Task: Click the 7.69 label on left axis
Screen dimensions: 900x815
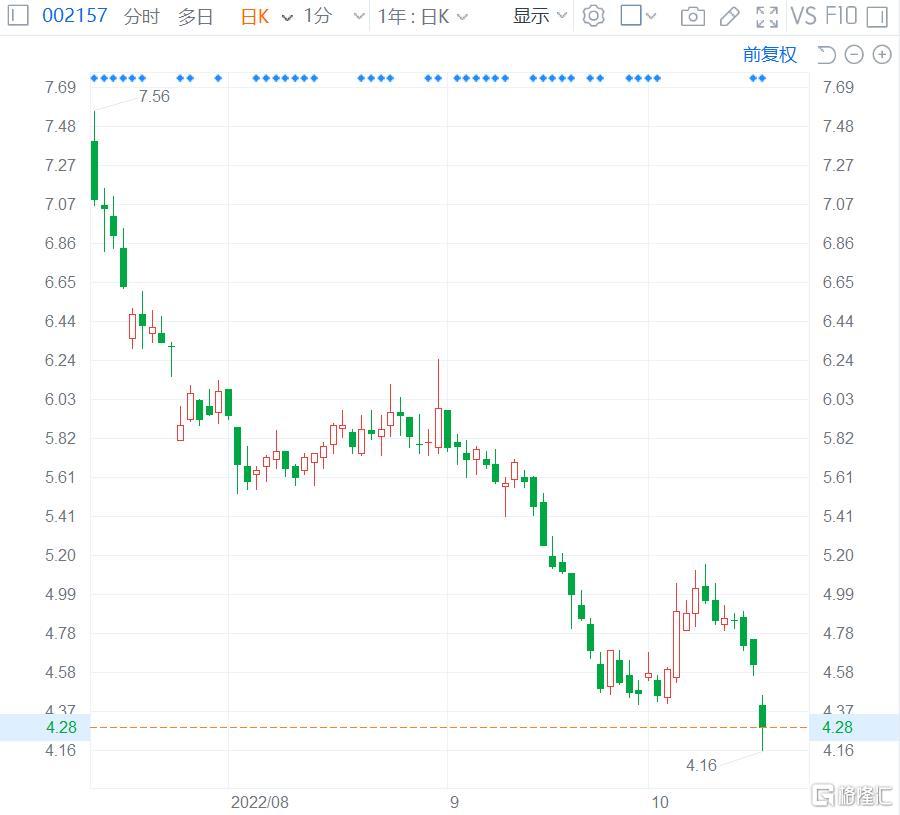Action: 60,87
